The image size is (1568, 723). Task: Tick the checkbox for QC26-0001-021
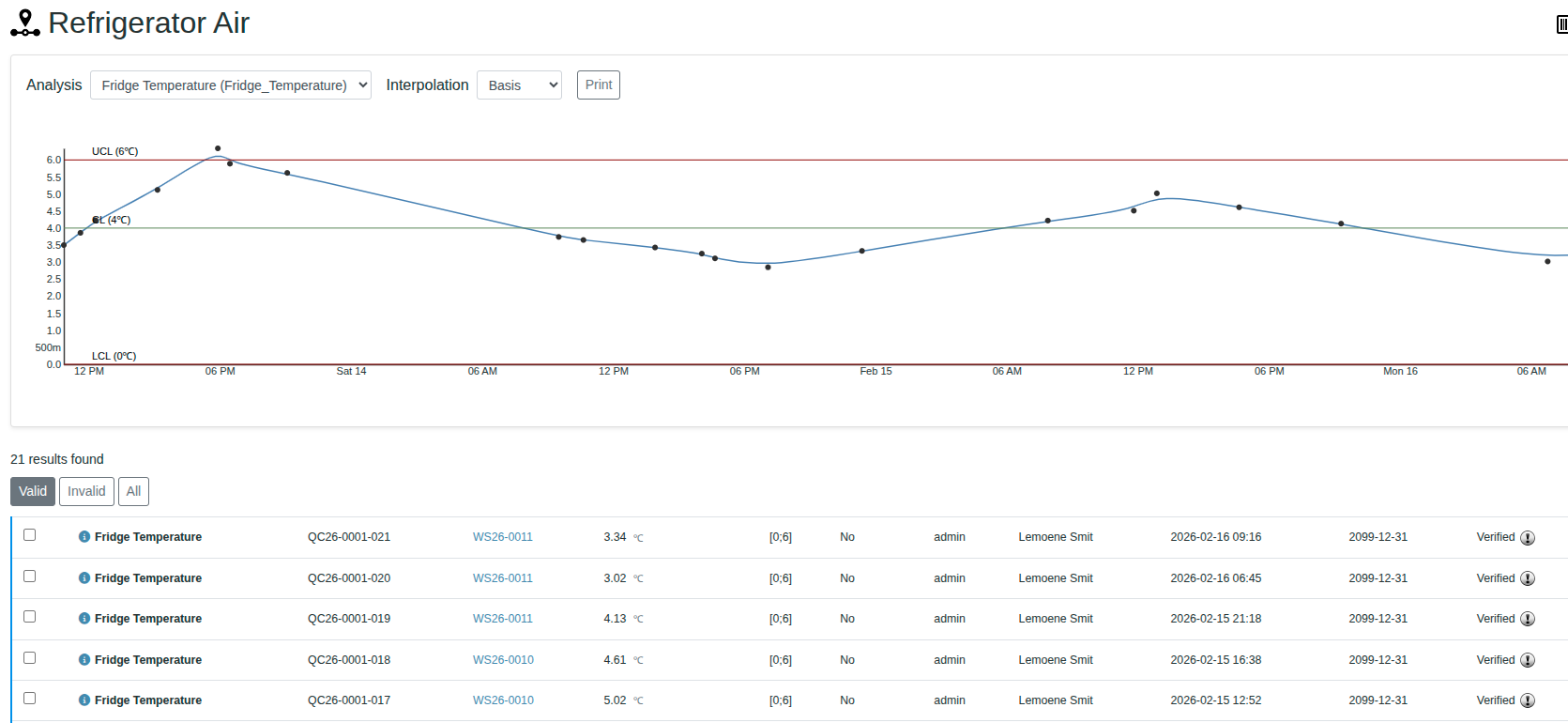click(30, 535)
